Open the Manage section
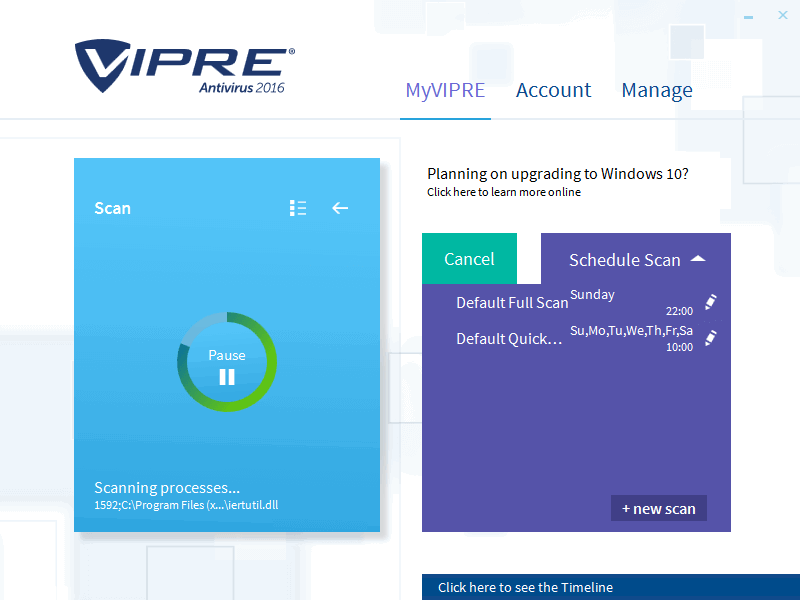 [x=657, y=90]
